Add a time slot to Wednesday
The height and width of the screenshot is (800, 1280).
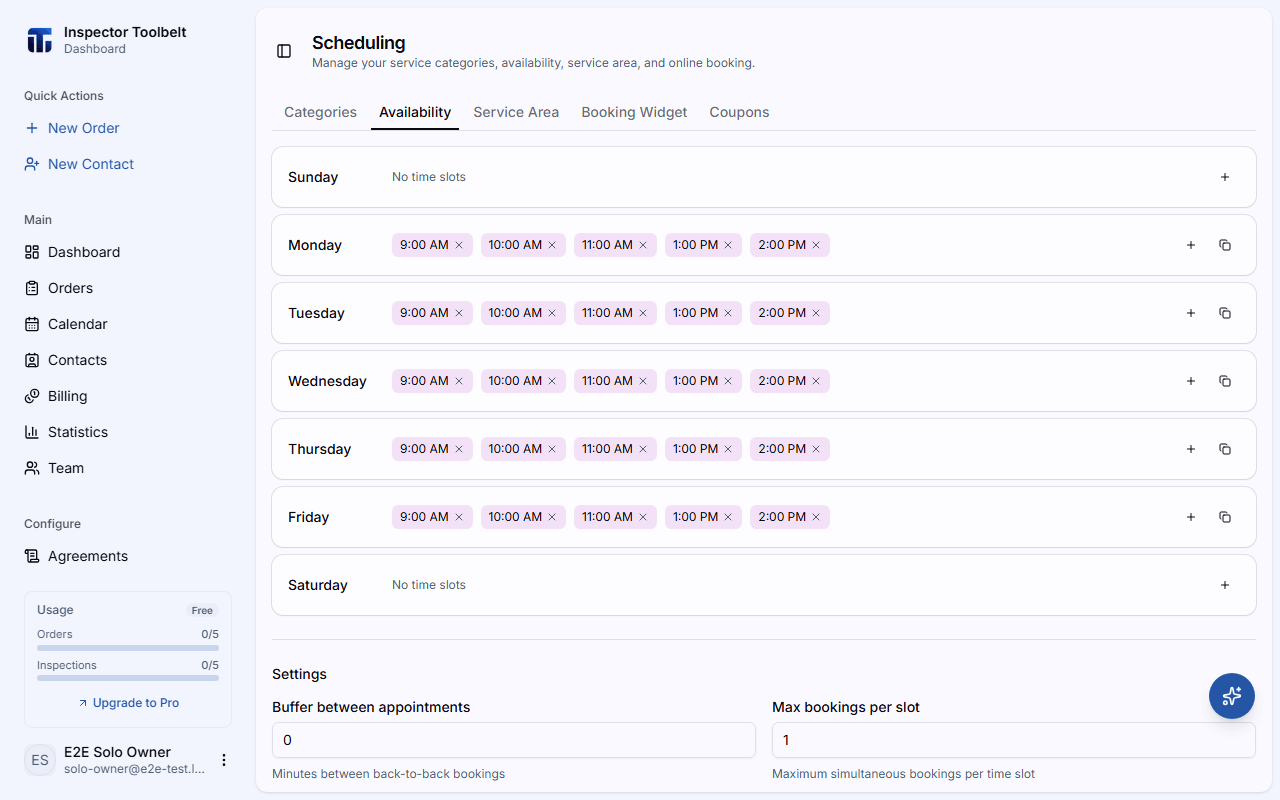click(1191, 381)
